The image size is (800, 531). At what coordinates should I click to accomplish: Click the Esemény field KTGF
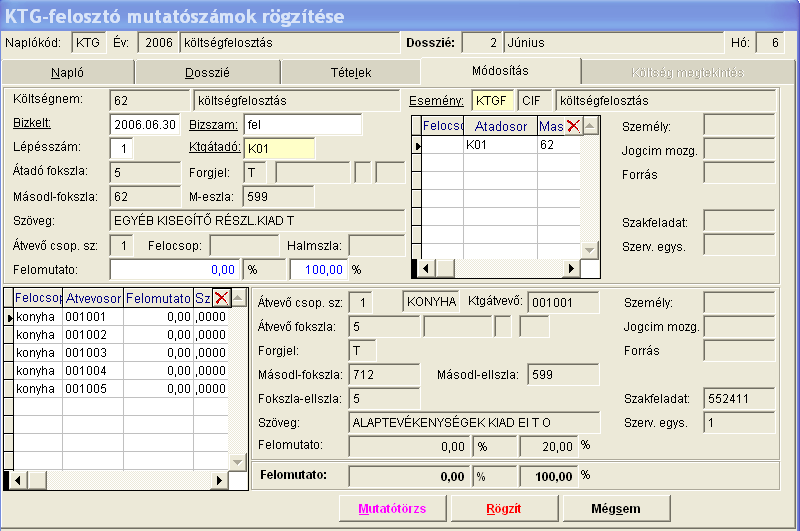click(492, 100)
